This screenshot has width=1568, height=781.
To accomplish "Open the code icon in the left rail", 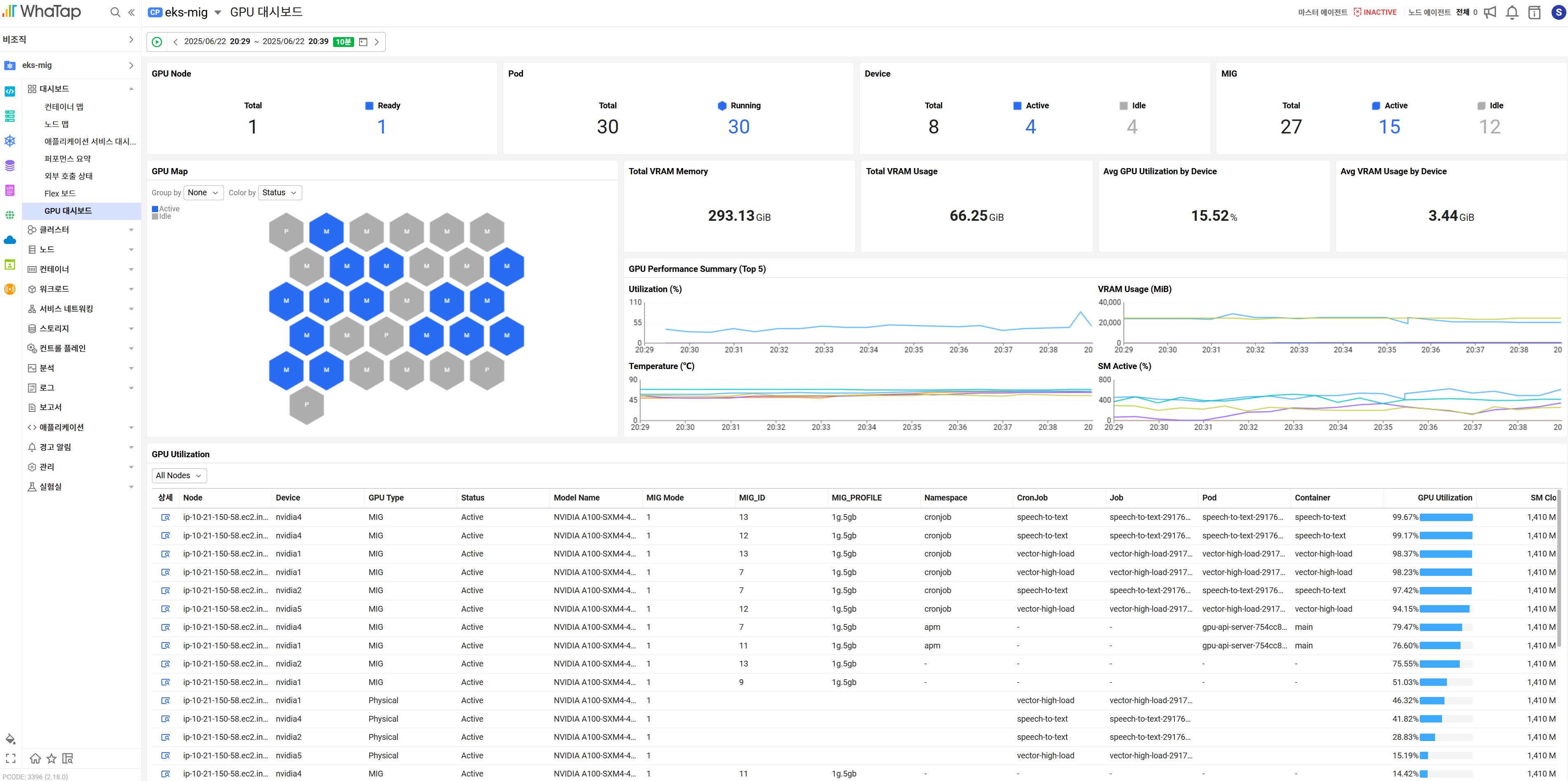I will click(10, 92).
